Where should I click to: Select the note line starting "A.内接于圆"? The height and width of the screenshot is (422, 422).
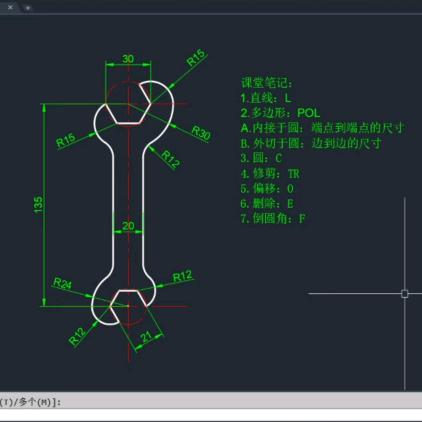tap(323, 128)
